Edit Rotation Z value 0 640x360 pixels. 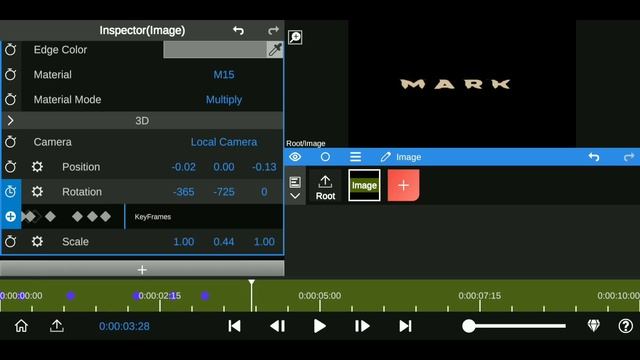tap(264, 191)
